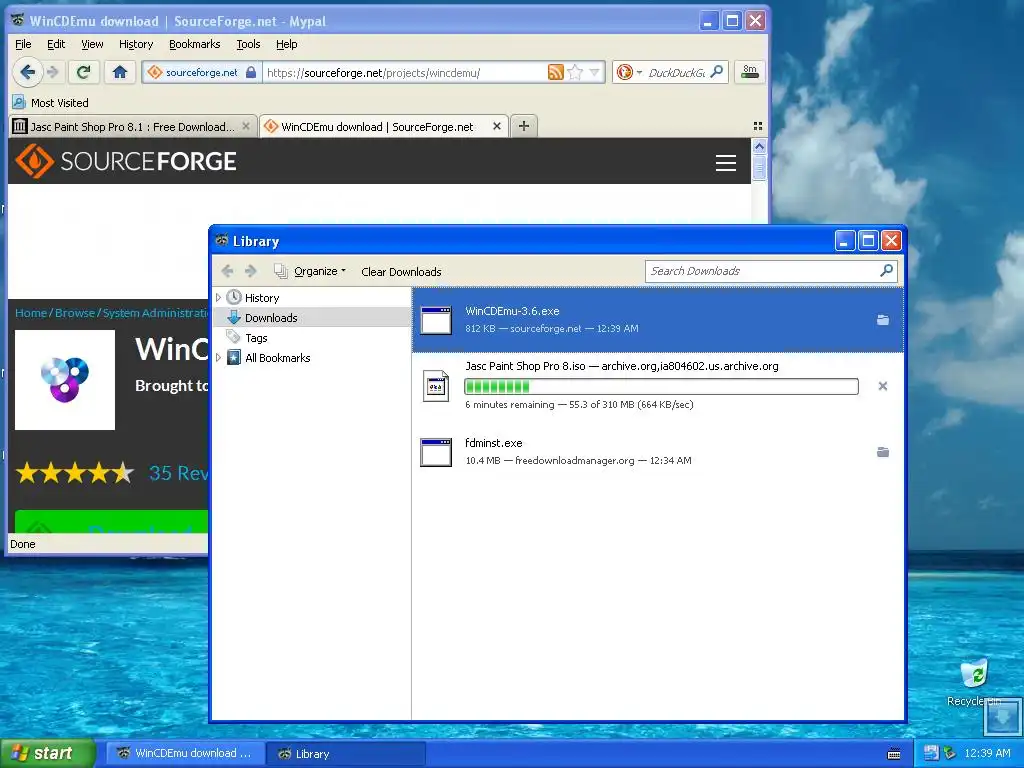1024x768 pixels.
Task: Open the History menu in Mypal
Action: pos(136,44)
